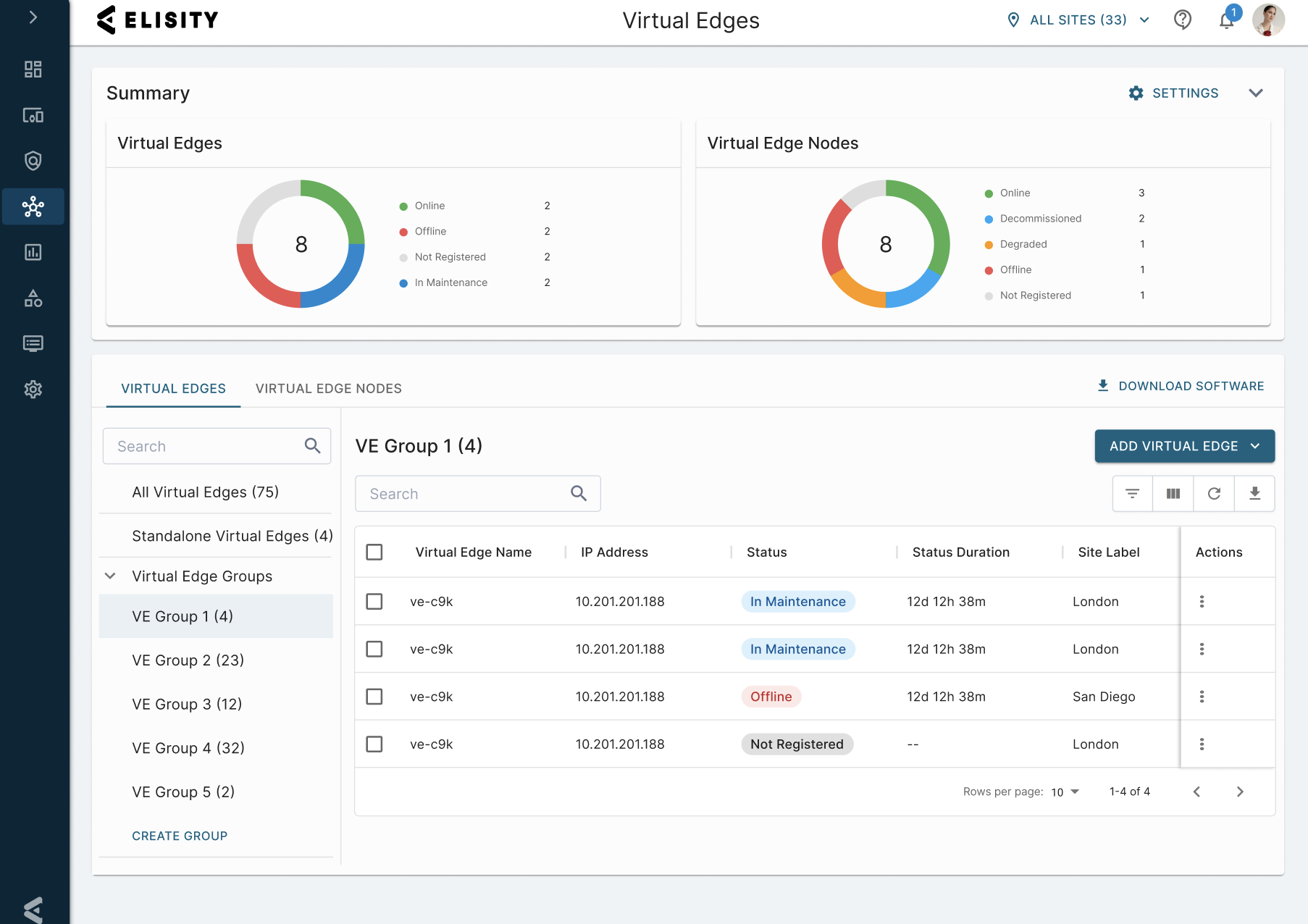This screenshot has width=1308, height=924.
Task: Click the Online green legend dot in Virtual Edges
Action: tap(403, 206)
